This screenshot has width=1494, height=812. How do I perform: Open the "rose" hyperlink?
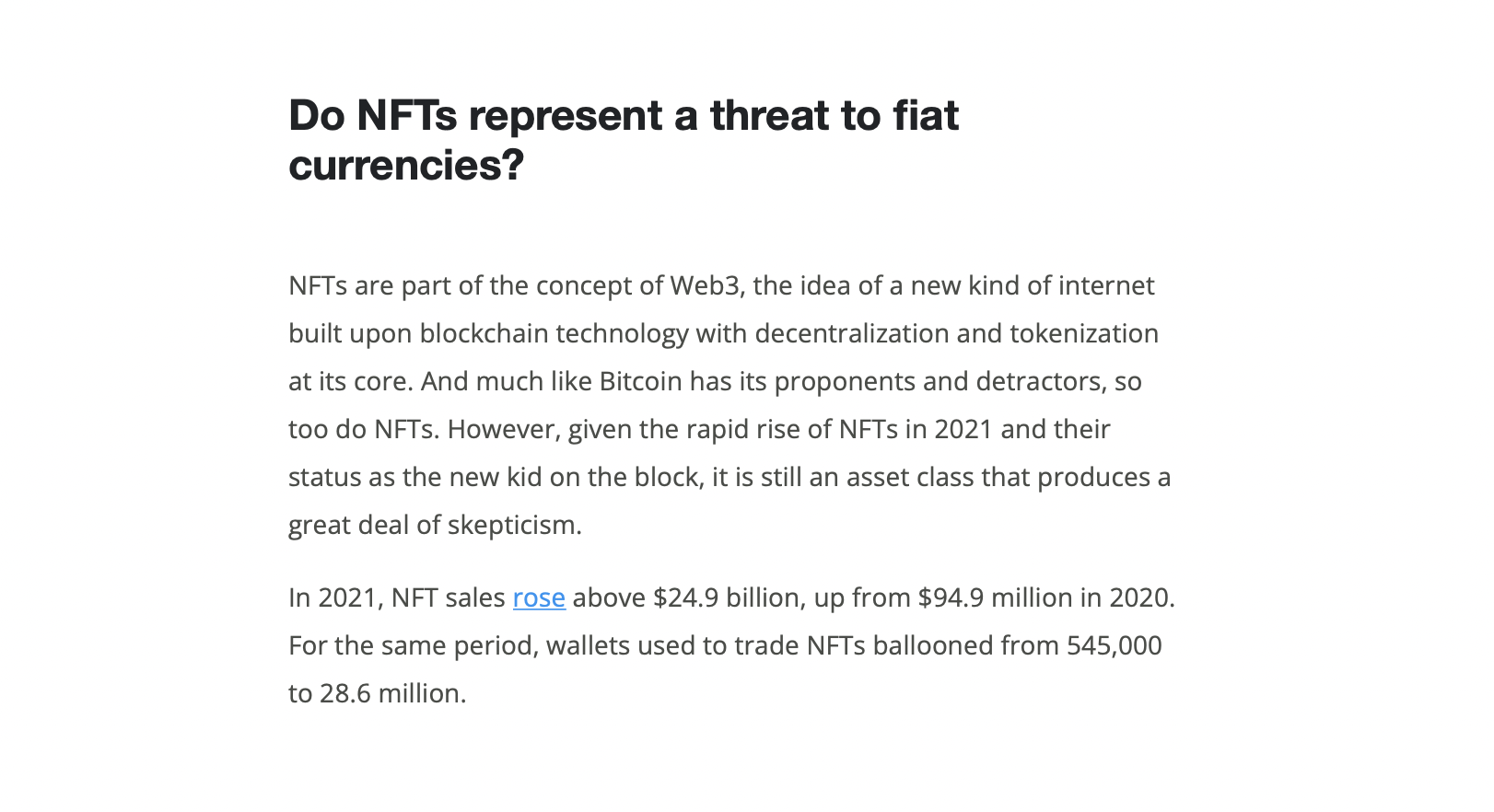tap(539, 598)
